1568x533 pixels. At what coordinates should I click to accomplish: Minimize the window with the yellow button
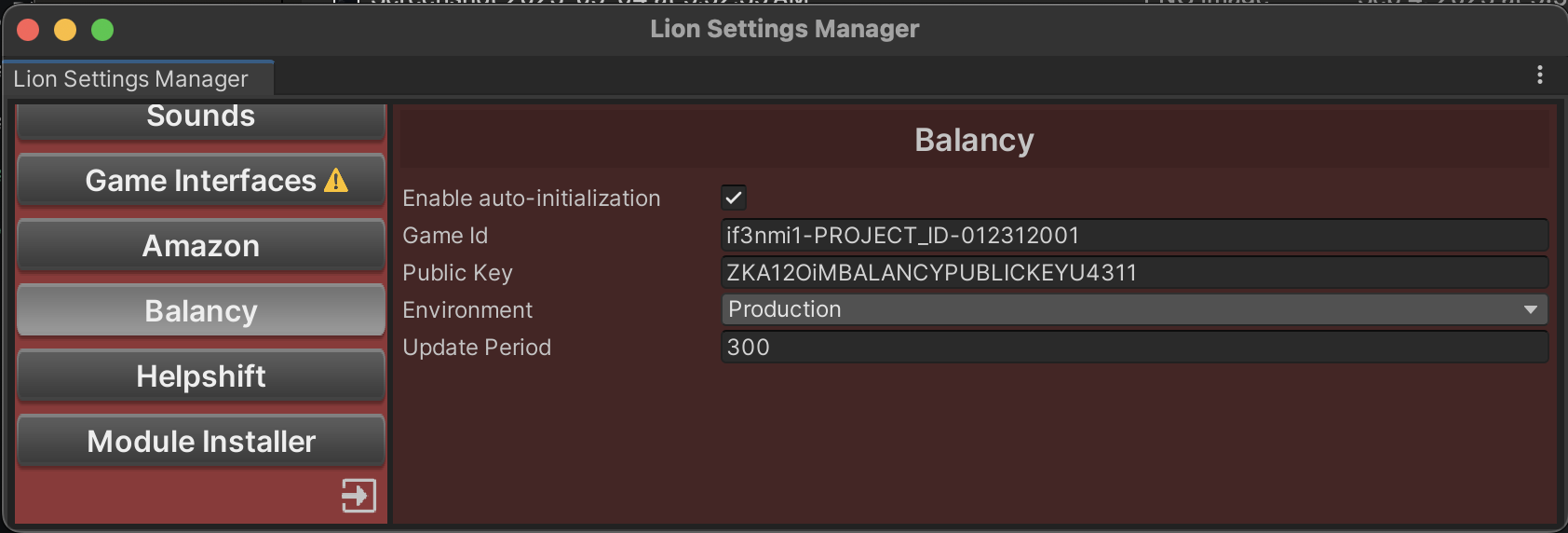(65, 30)
